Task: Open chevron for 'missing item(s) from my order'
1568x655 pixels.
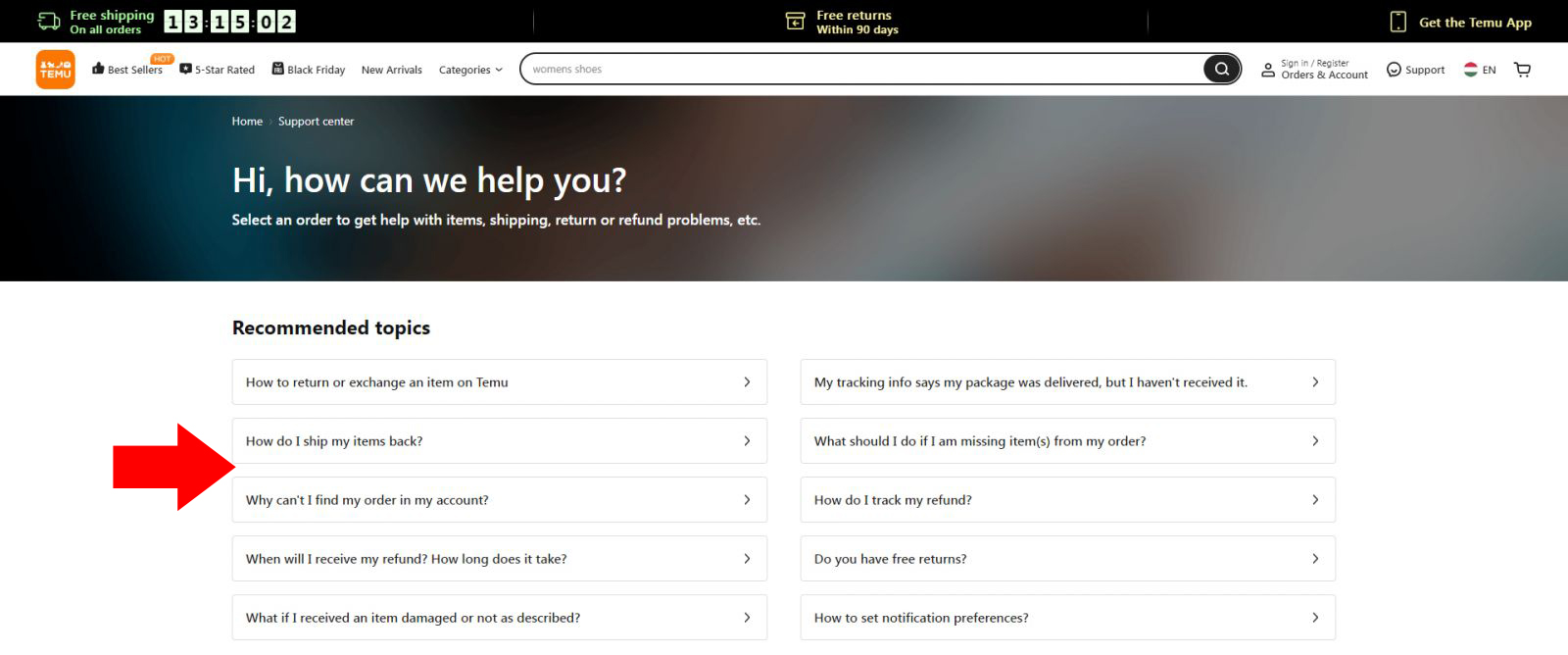Action: pos(1315,441)
